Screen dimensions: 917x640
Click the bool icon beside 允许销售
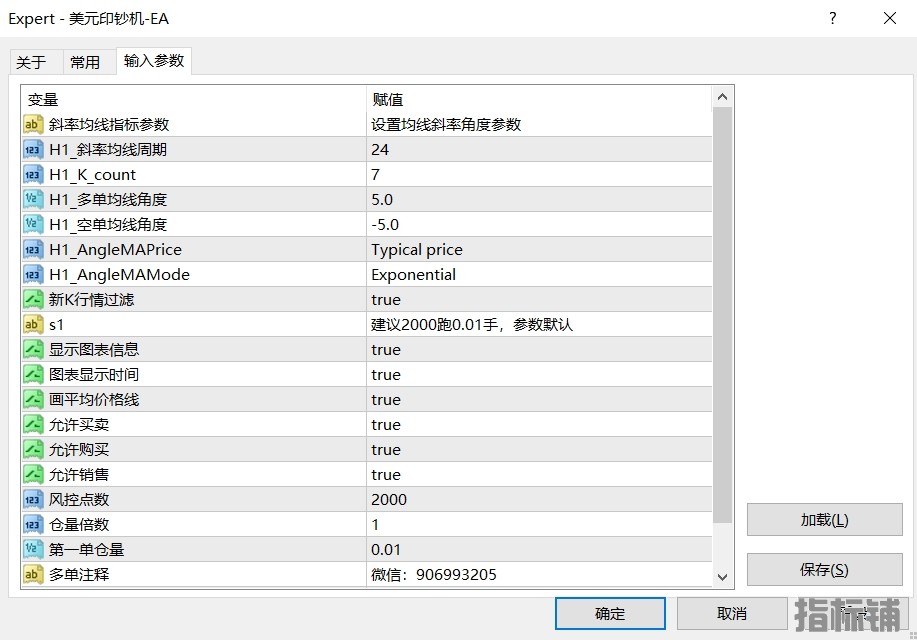(x=33, y=475)
